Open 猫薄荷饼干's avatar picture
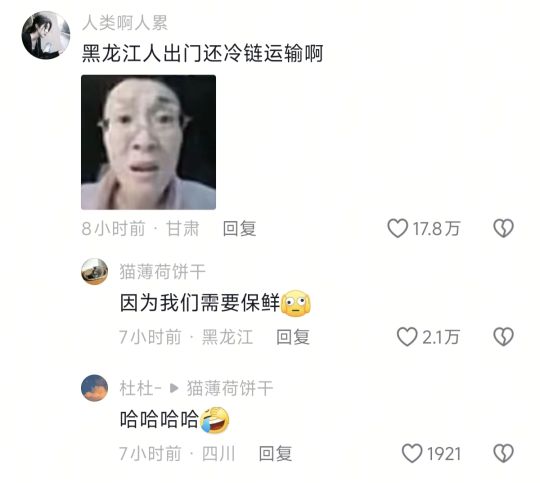Screen dimensions: 540x483 coord(94,271)
